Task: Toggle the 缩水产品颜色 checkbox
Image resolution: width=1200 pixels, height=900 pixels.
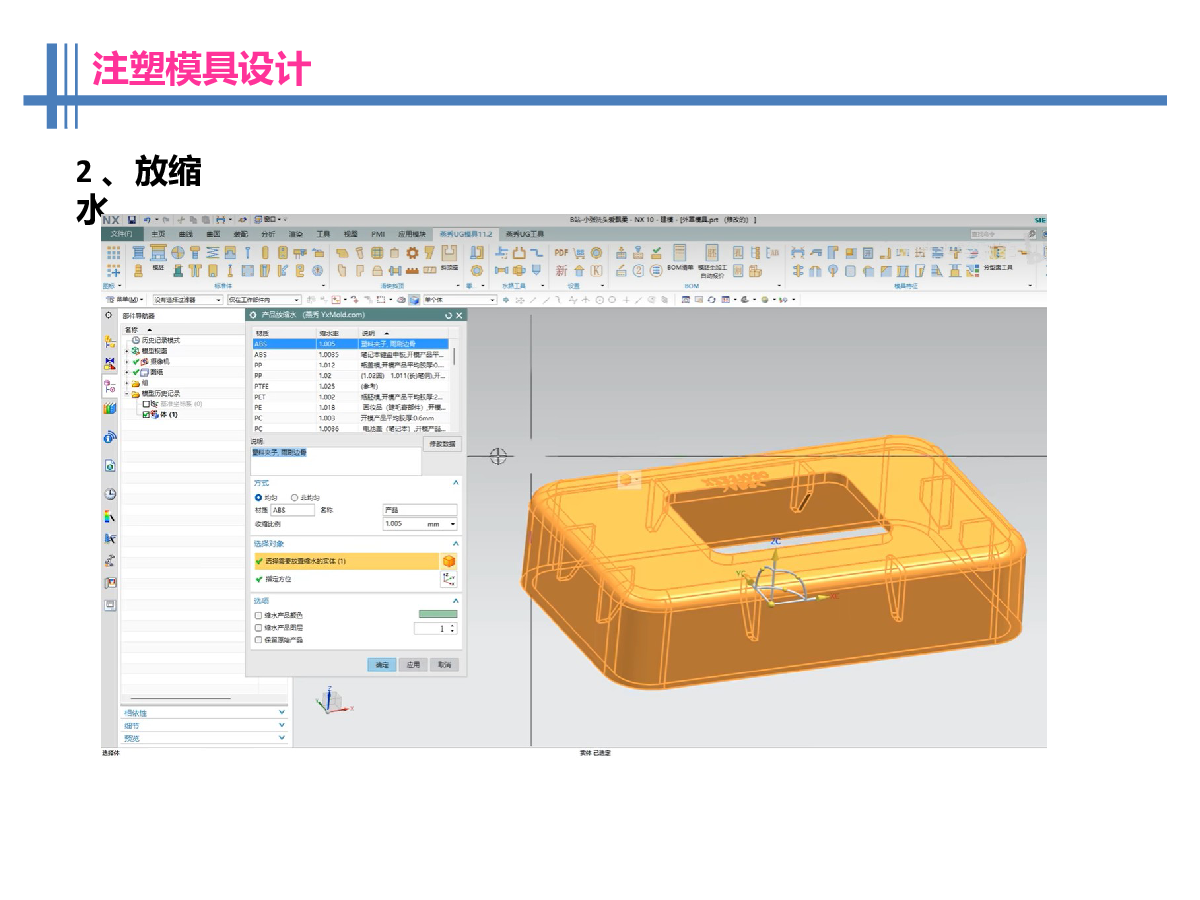Action: click(259, 615)
